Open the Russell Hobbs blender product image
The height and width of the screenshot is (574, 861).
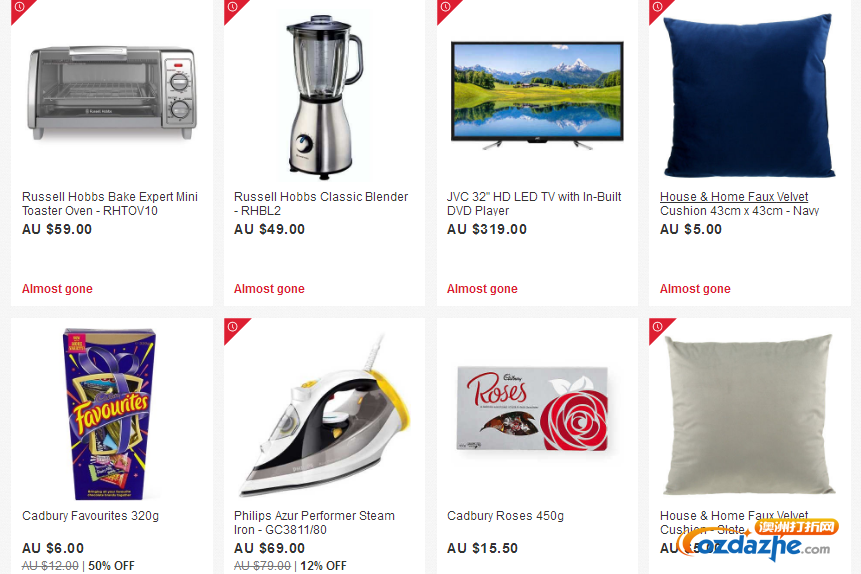coord(324,97)
